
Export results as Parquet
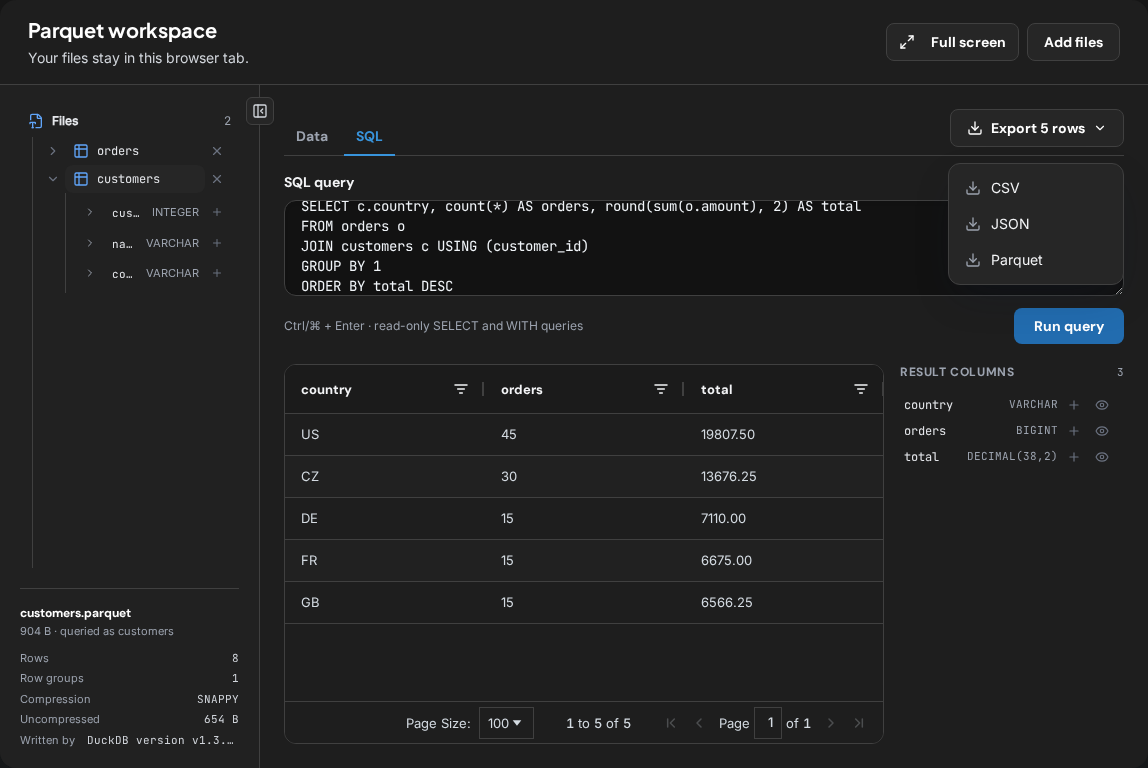[x=1035, y=260]
